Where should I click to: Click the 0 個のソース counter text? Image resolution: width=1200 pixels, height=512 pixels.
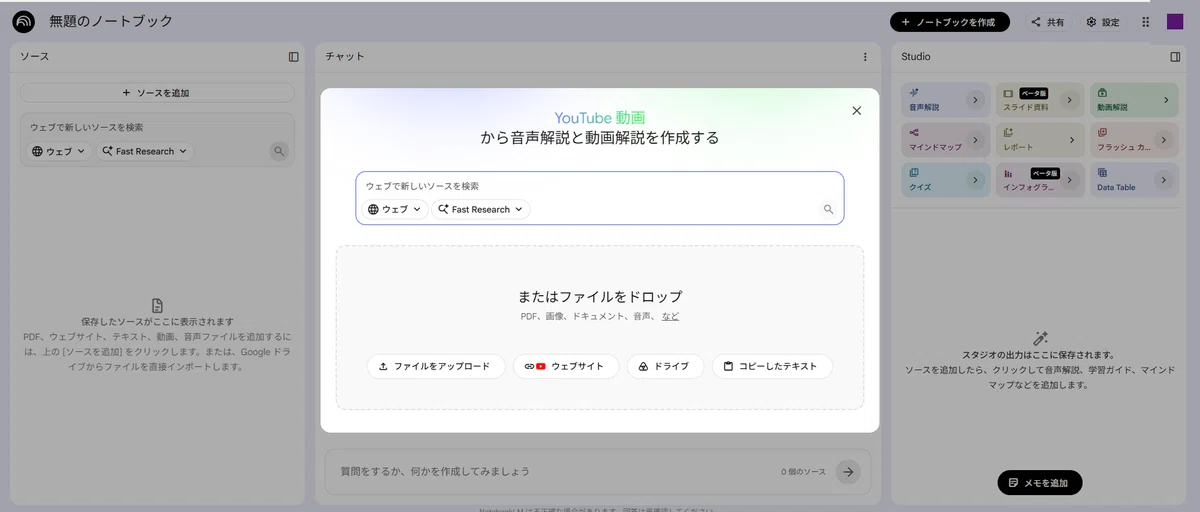pos(804,471)
